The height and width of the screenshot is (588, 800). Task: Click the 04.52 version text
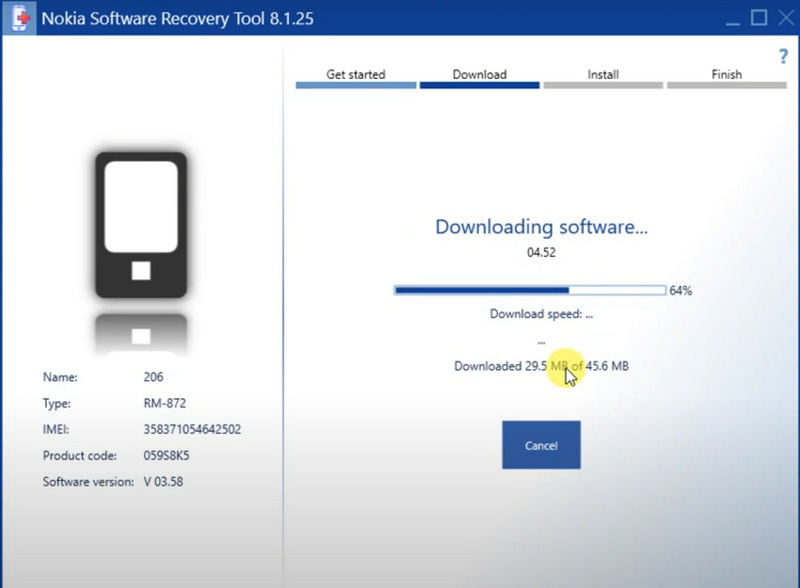[x=541, y=252]
